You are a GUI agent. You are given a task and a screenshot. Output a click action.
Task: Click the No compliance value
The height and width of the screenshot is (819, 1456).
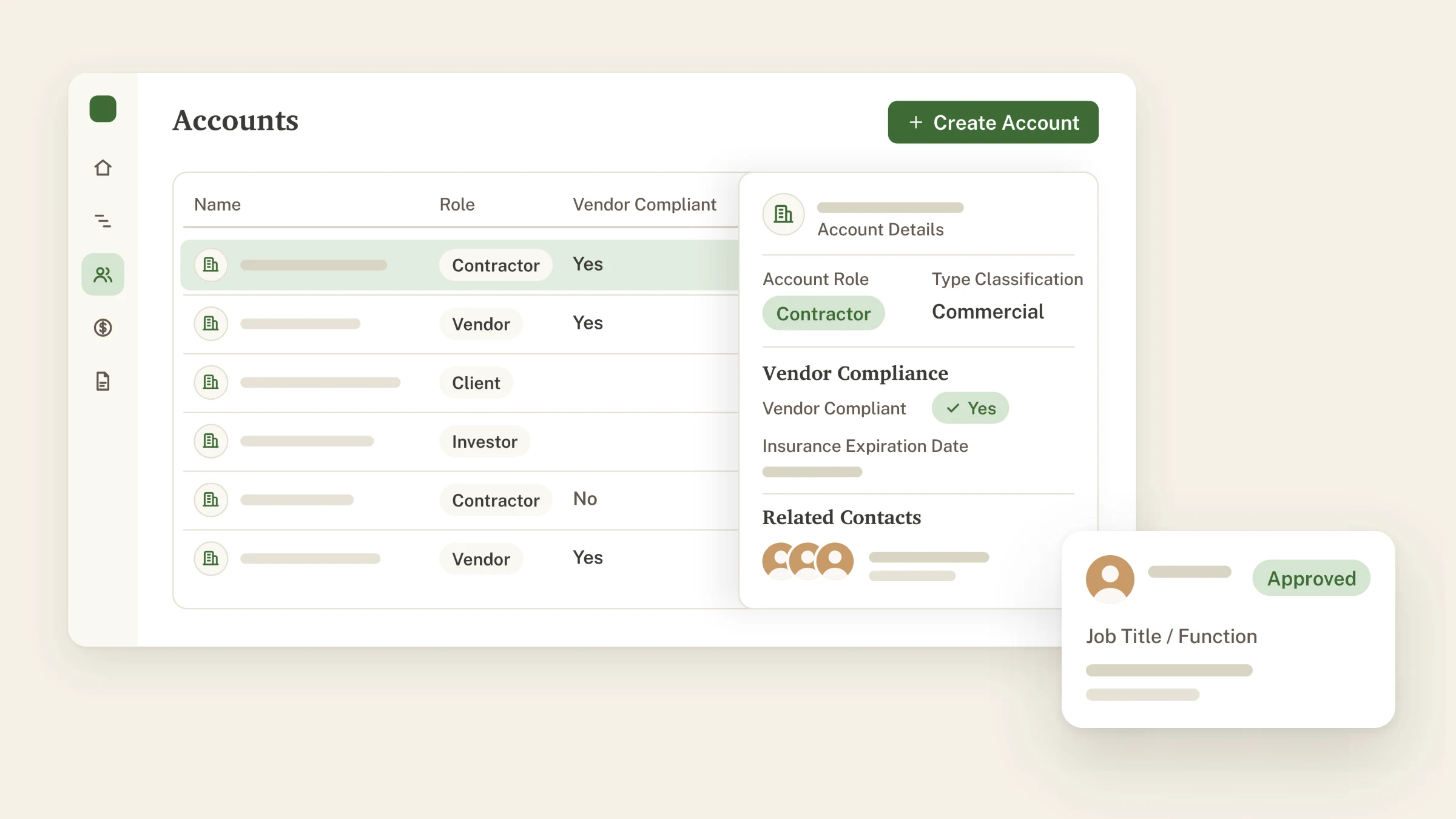tap(585, 499)
